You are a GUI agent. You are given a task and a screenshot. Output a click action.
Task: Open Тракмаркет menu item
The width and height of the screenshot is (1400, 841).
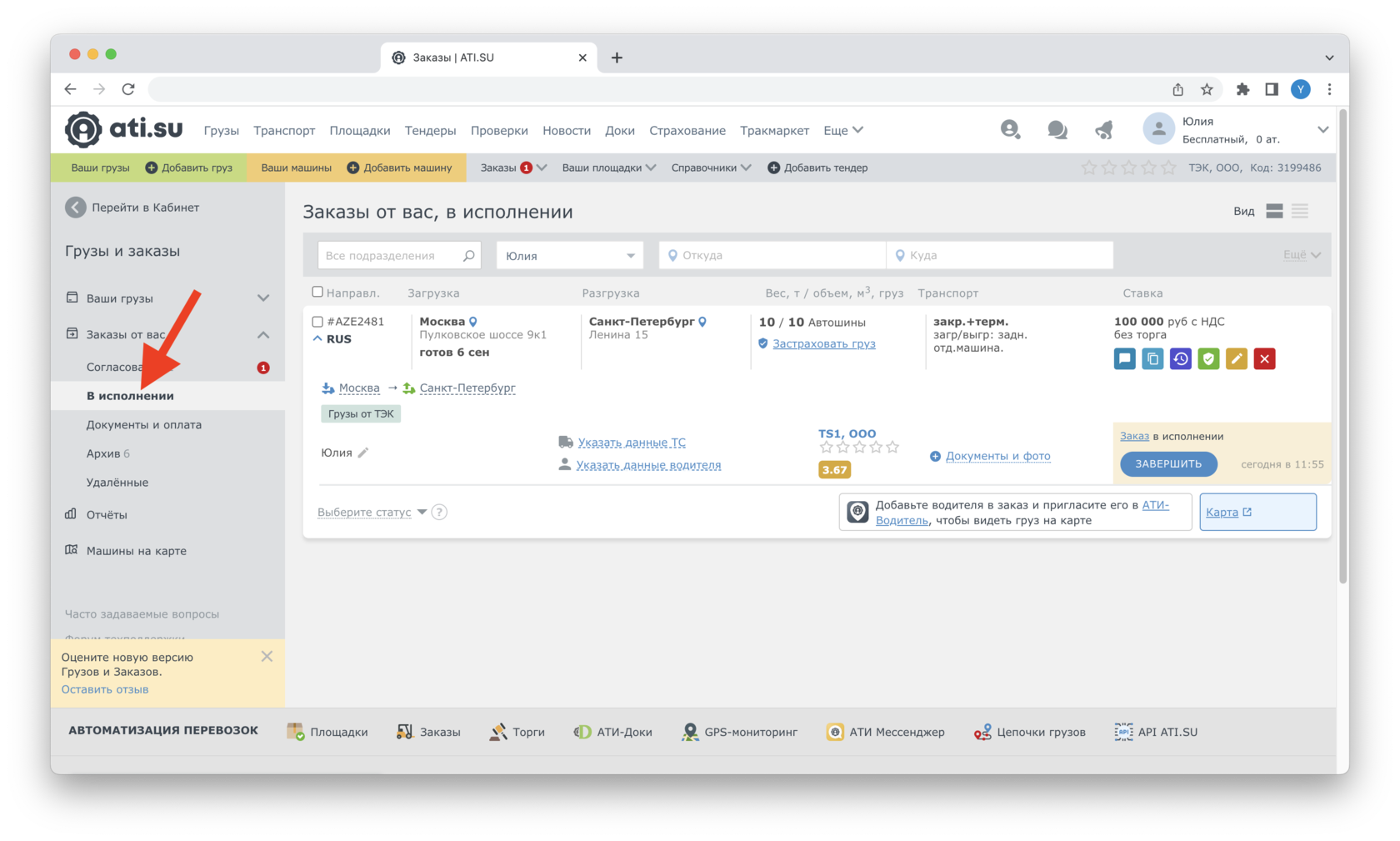click(775, 130)
